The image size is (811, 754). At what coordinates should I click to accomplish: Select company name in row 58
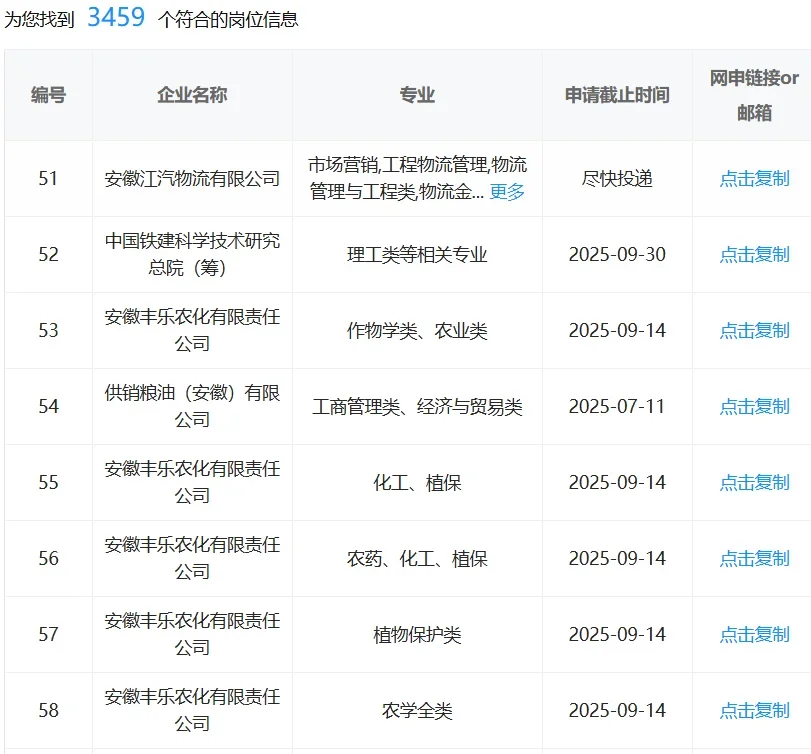pyautogui.click(x=192, y=711)
